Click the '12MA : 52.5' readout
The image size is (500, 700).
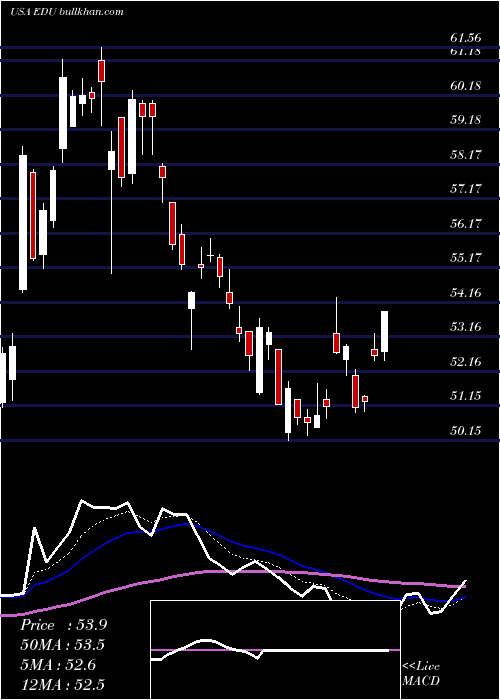point(63,684)
